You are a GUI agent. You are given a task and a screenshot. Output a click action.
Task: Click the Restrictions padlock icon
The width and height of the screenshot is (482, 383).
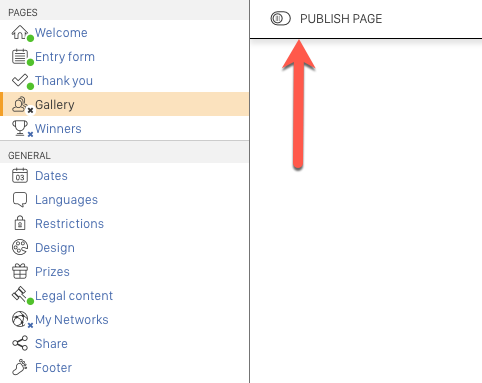click(20, 223)
